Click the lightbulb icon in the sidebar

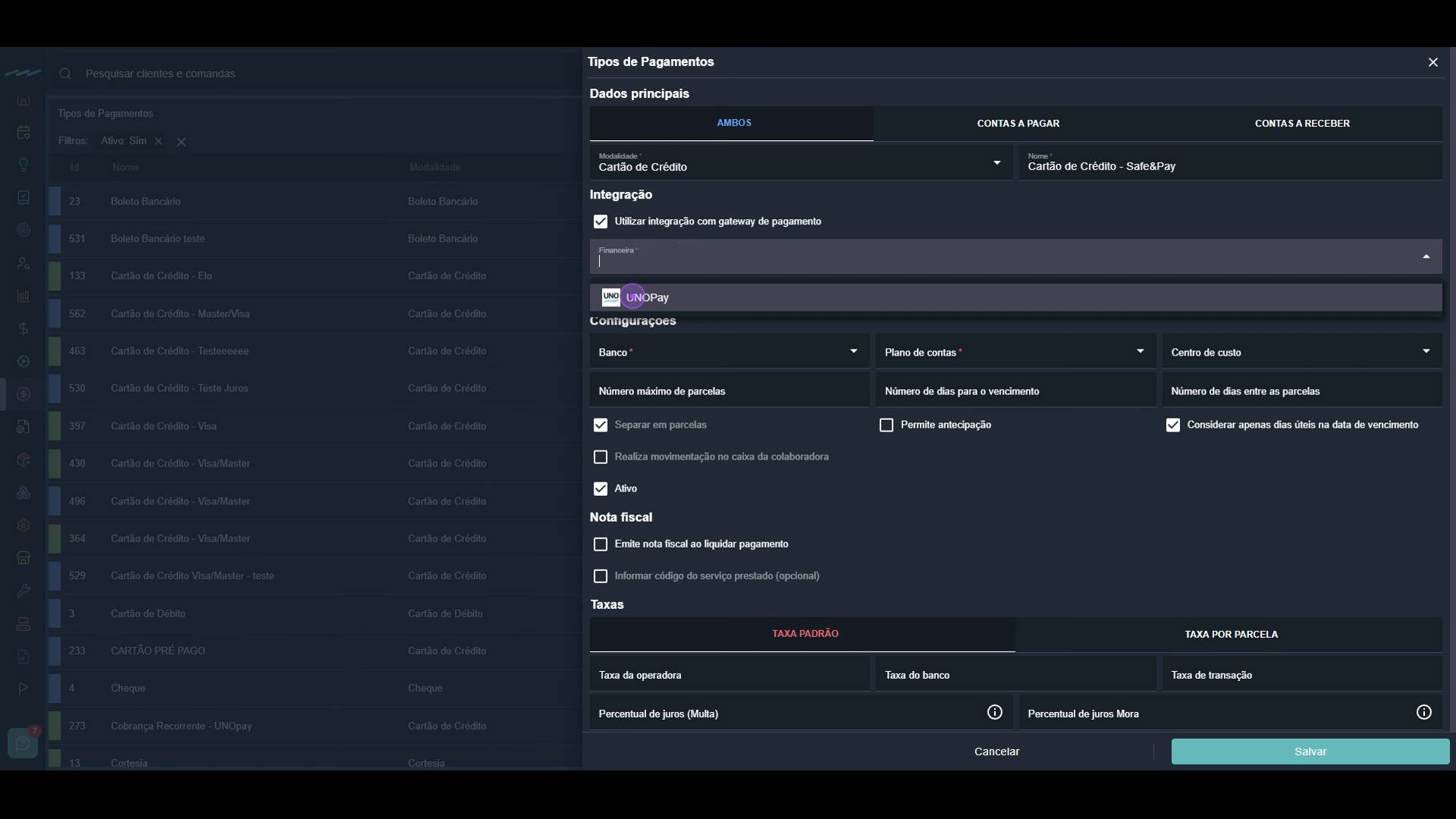24,165
